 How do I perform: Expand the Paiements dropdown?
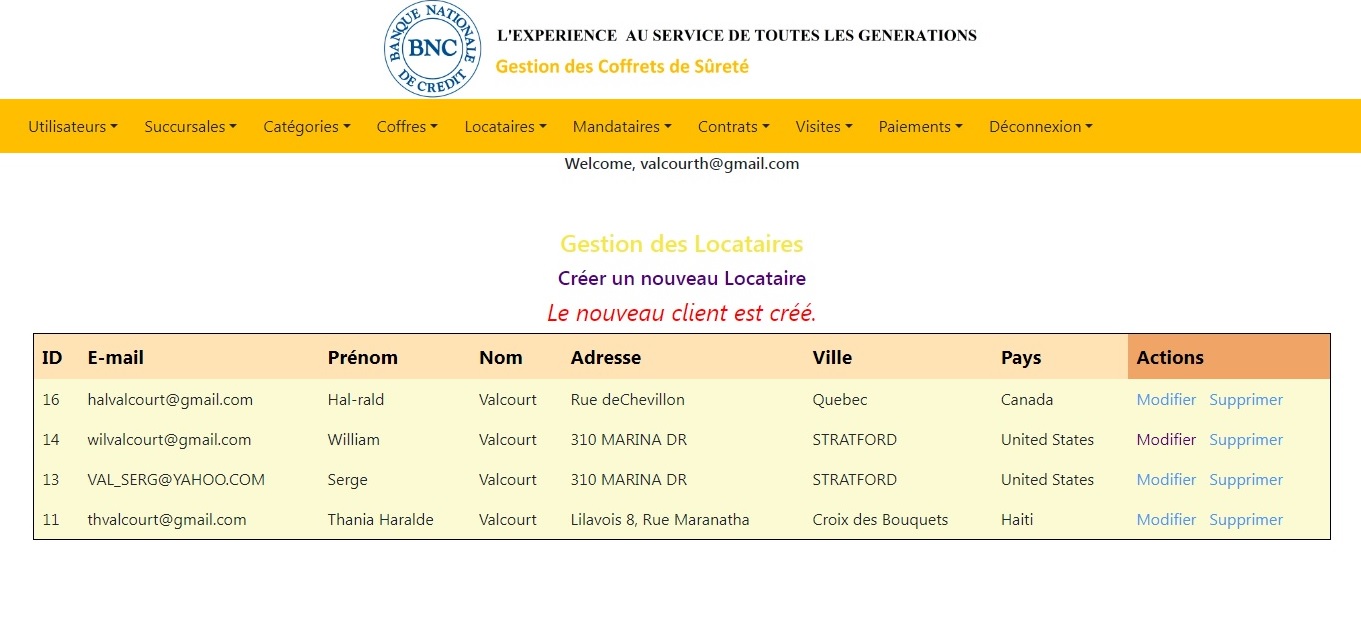[920, 127]
